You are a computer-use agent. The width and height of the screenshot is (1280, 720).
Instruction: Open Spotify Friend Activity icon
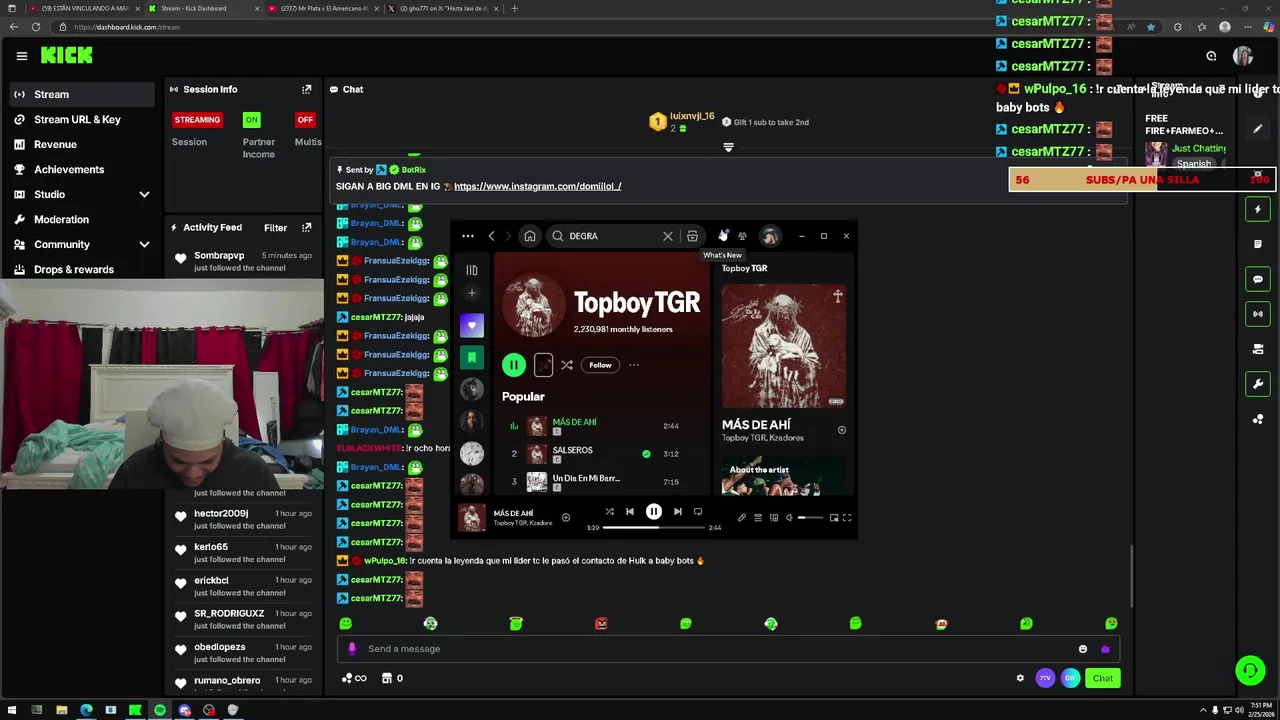click(x=742, y=236)
